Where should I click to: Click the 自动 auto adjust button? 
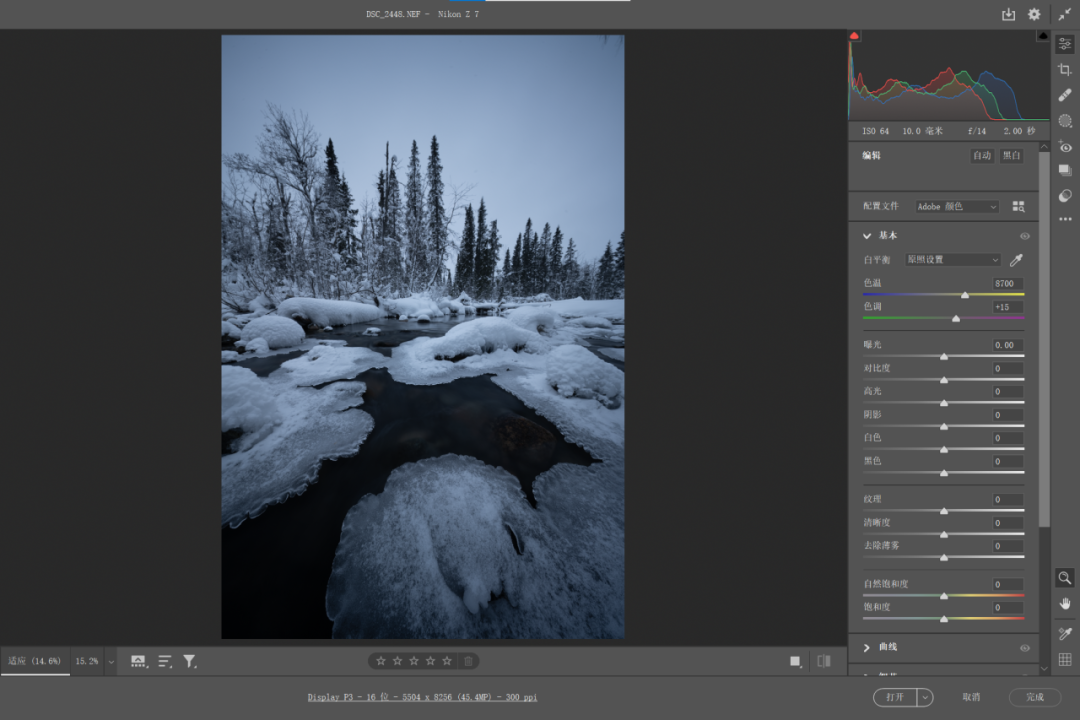(x=982, y=156)
